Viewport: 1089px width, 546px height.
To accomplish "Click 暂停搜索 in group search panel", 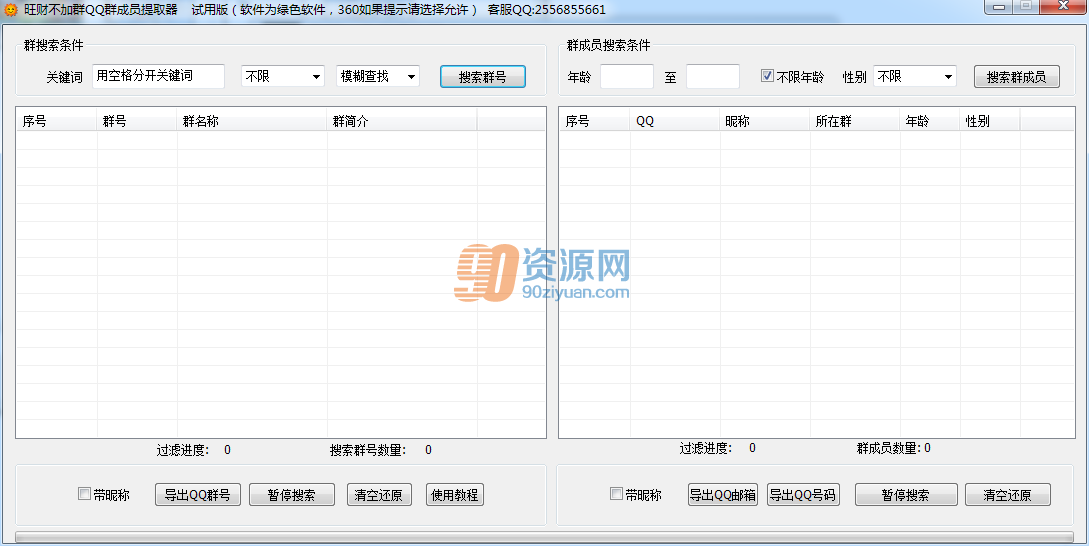I will click(292, 495).
